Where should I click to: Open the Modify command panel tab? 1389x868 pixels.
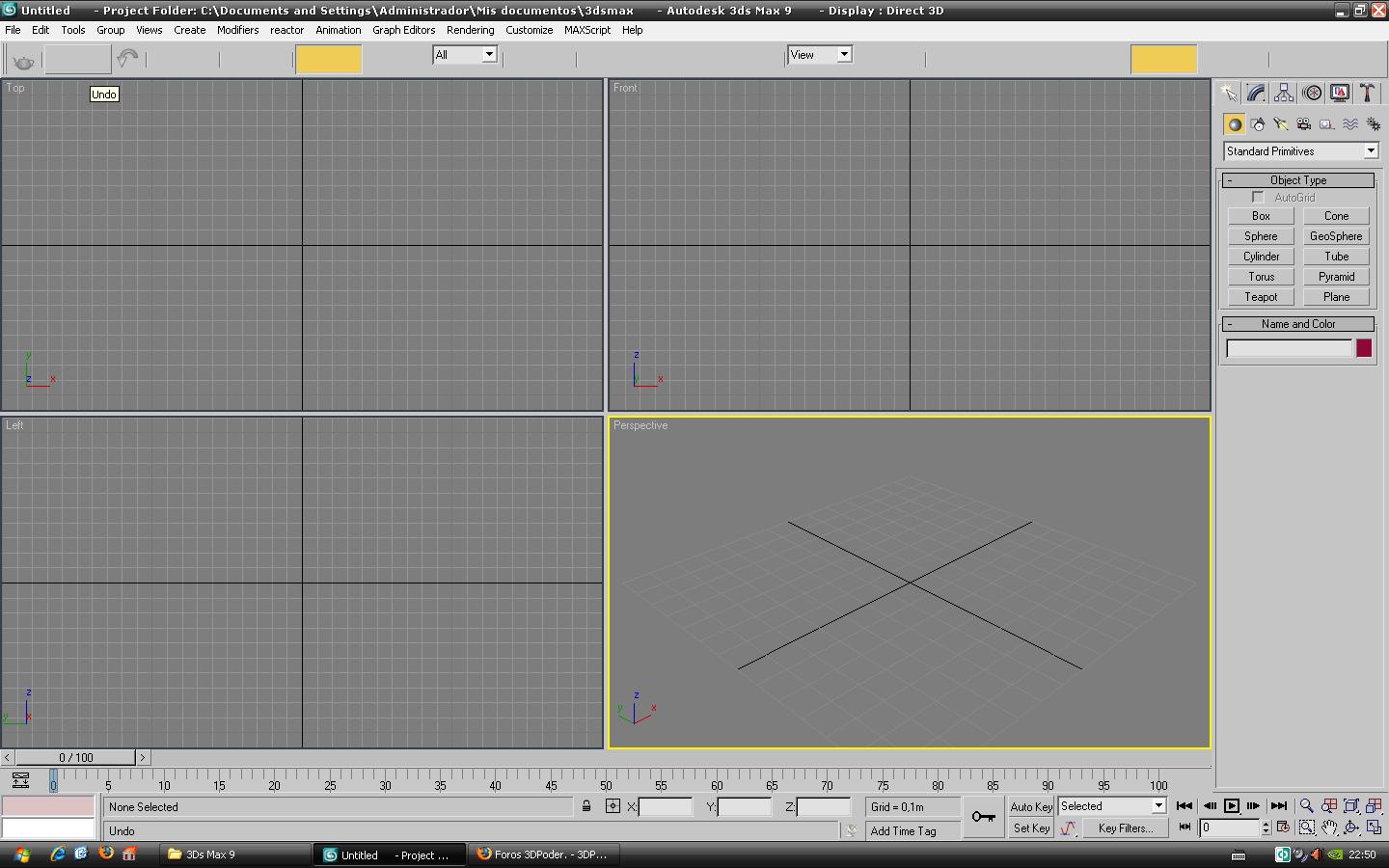(x=1257, y=93)
